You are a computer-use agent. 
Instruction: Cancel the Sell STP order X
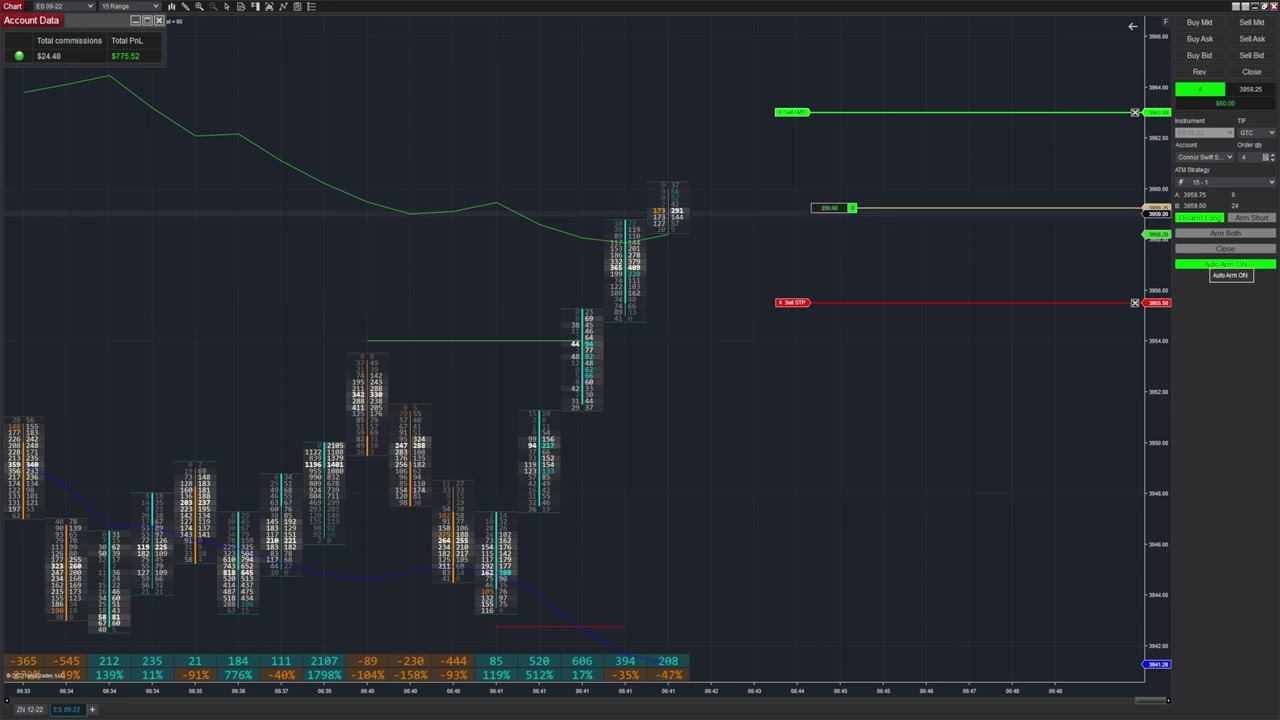[1135, 302]
